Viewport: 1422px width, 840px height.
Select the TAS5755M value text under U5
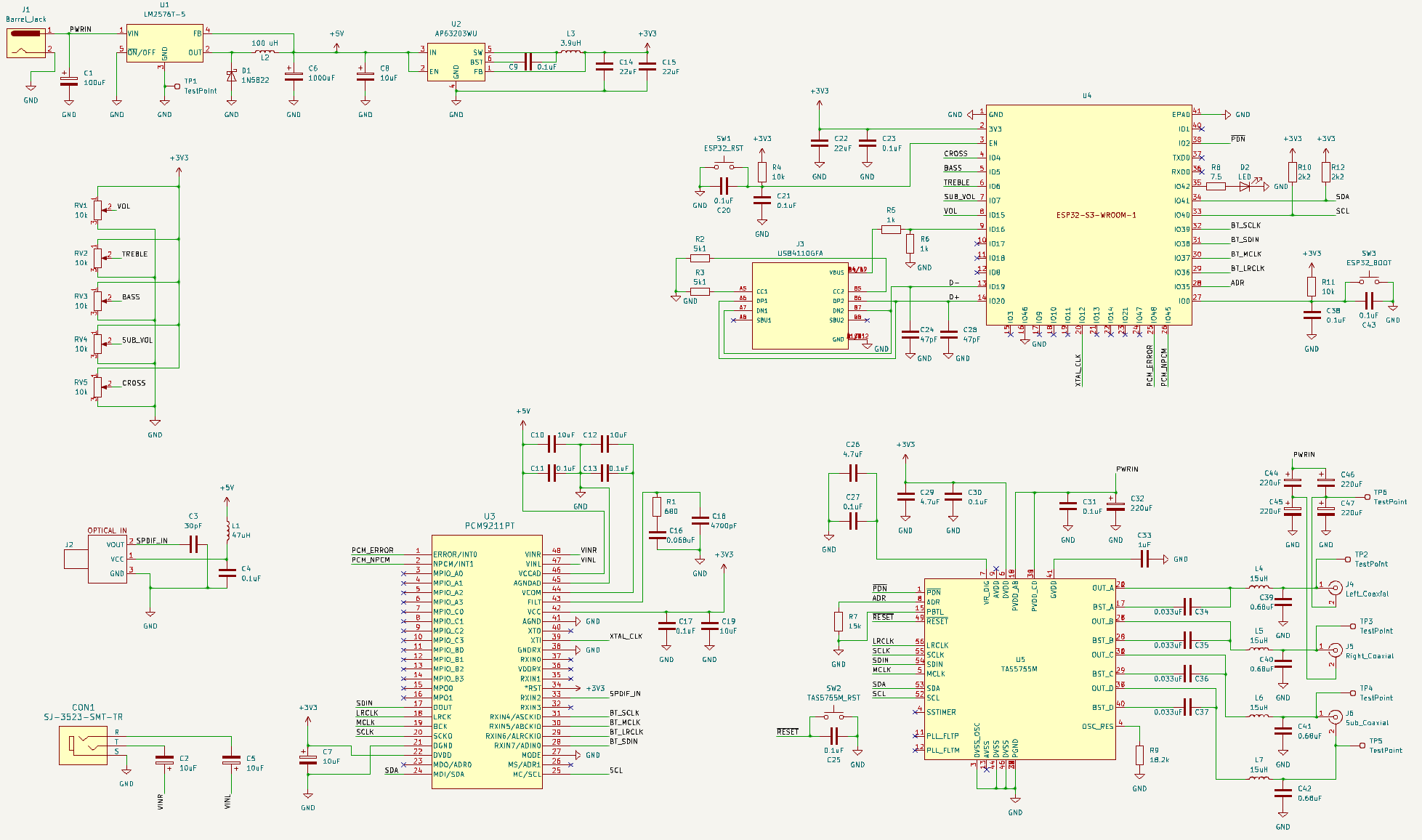point(1019,669)
